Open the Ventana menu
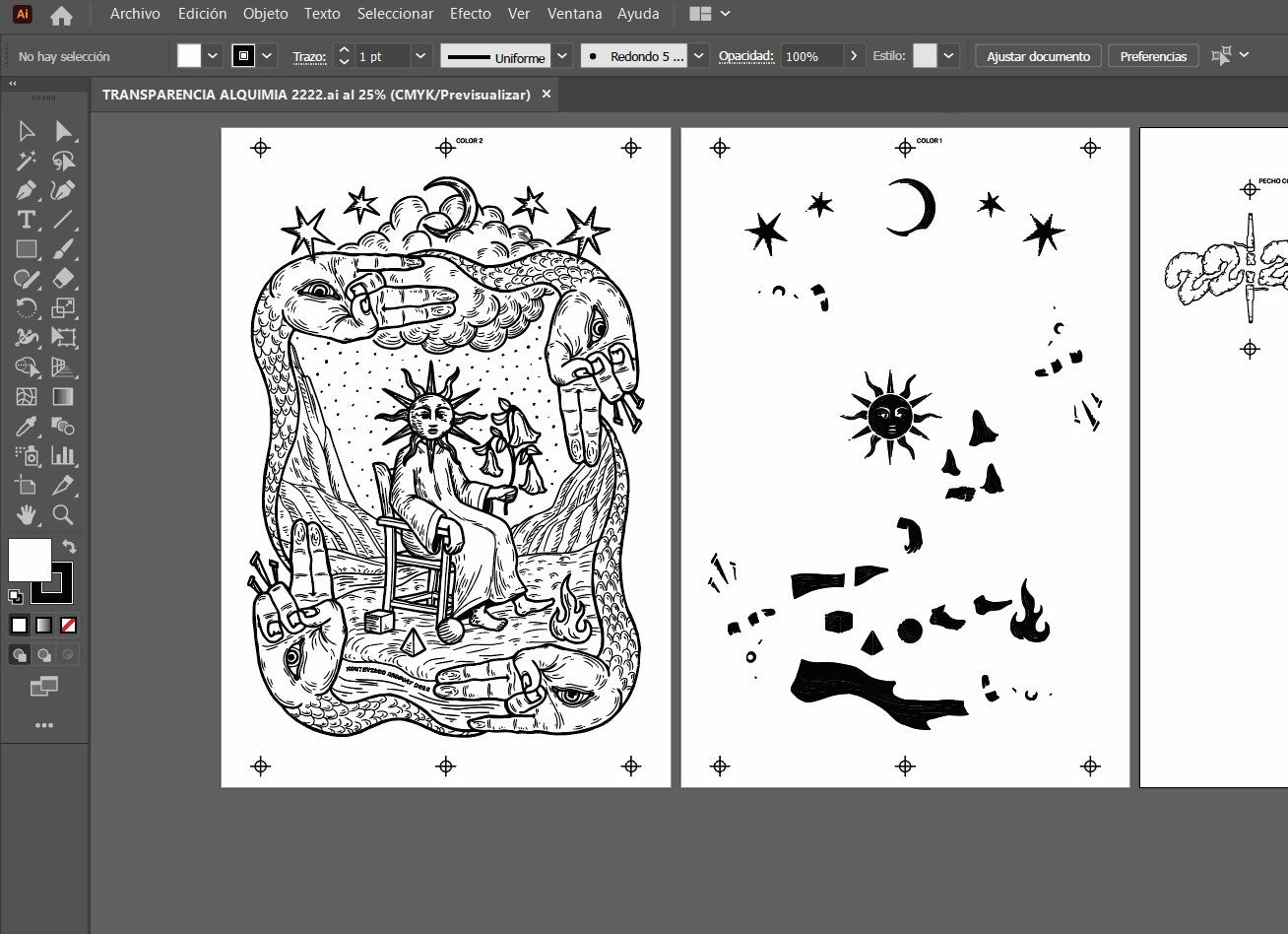This screenshot has width=1288, height=934. click(x=574, y=14)
